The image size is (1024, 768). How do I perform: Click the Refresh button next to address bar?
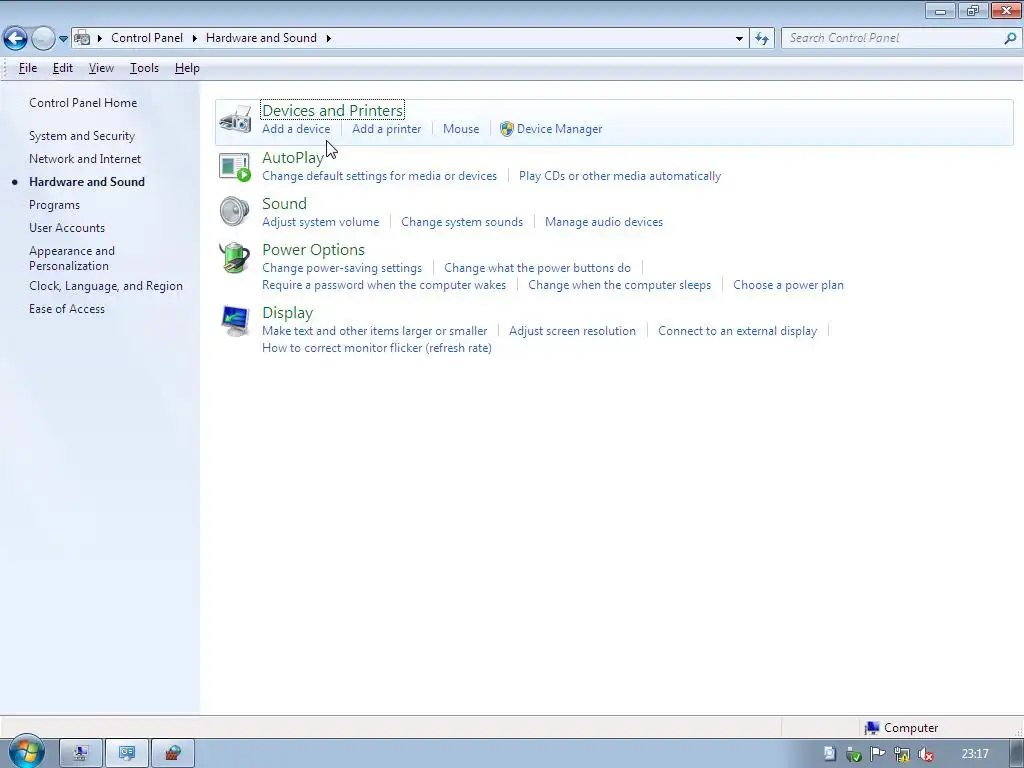[x=761, y=39]
